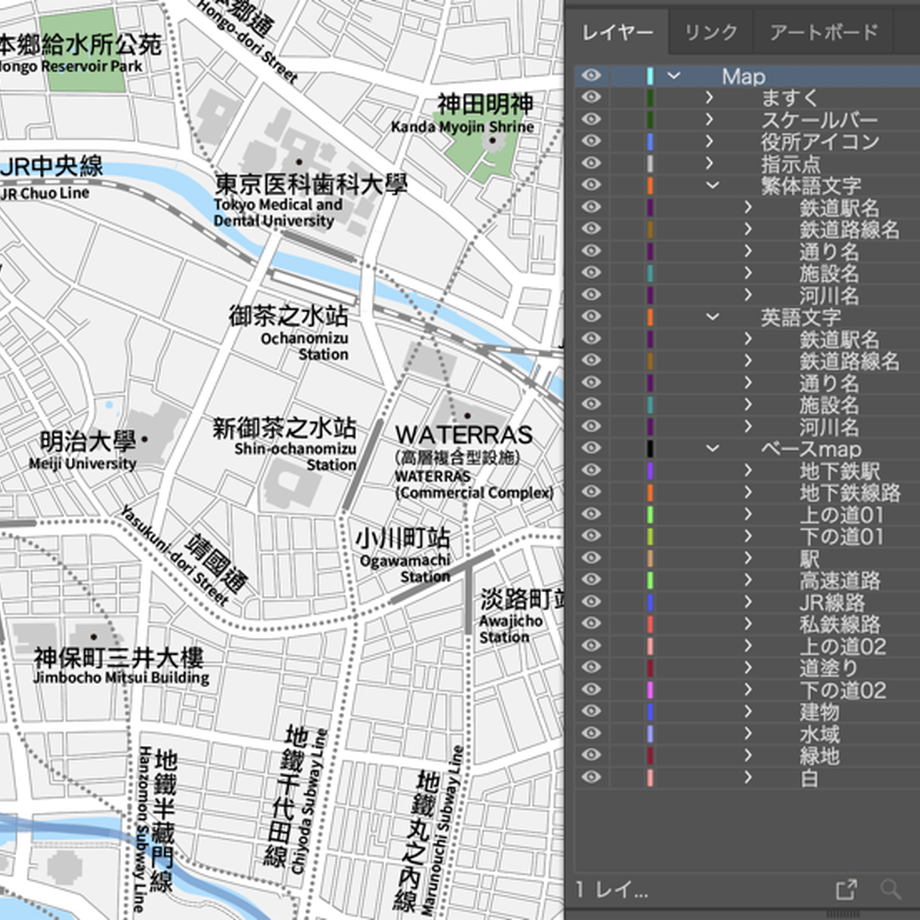This screenshot has height=920, width=920.
Task: Expand 河川名 under the 英語文字 group
Action: coord(748,427)
